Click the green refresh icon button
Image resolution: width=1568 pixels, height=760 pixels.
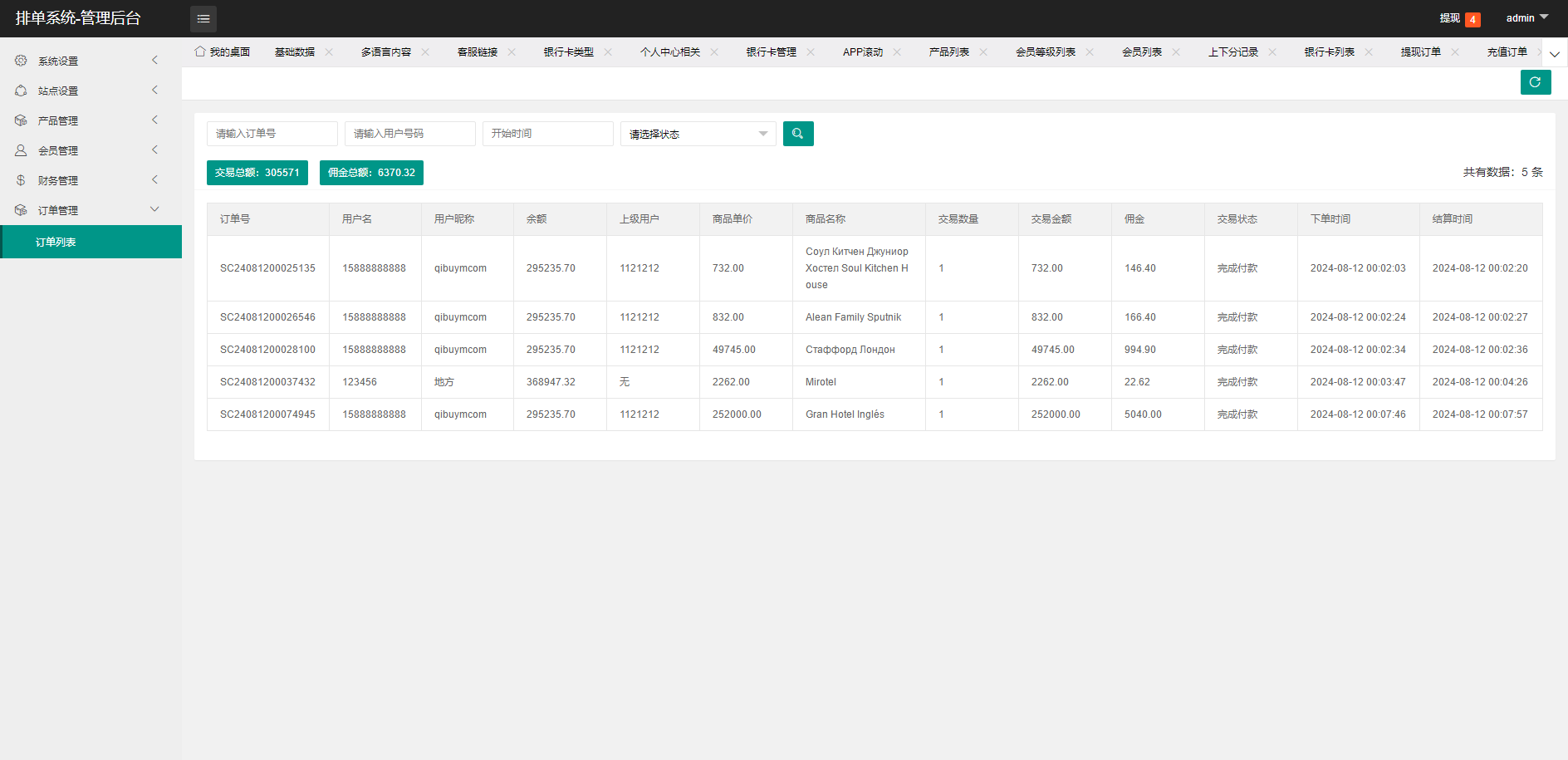[1535, 82]
